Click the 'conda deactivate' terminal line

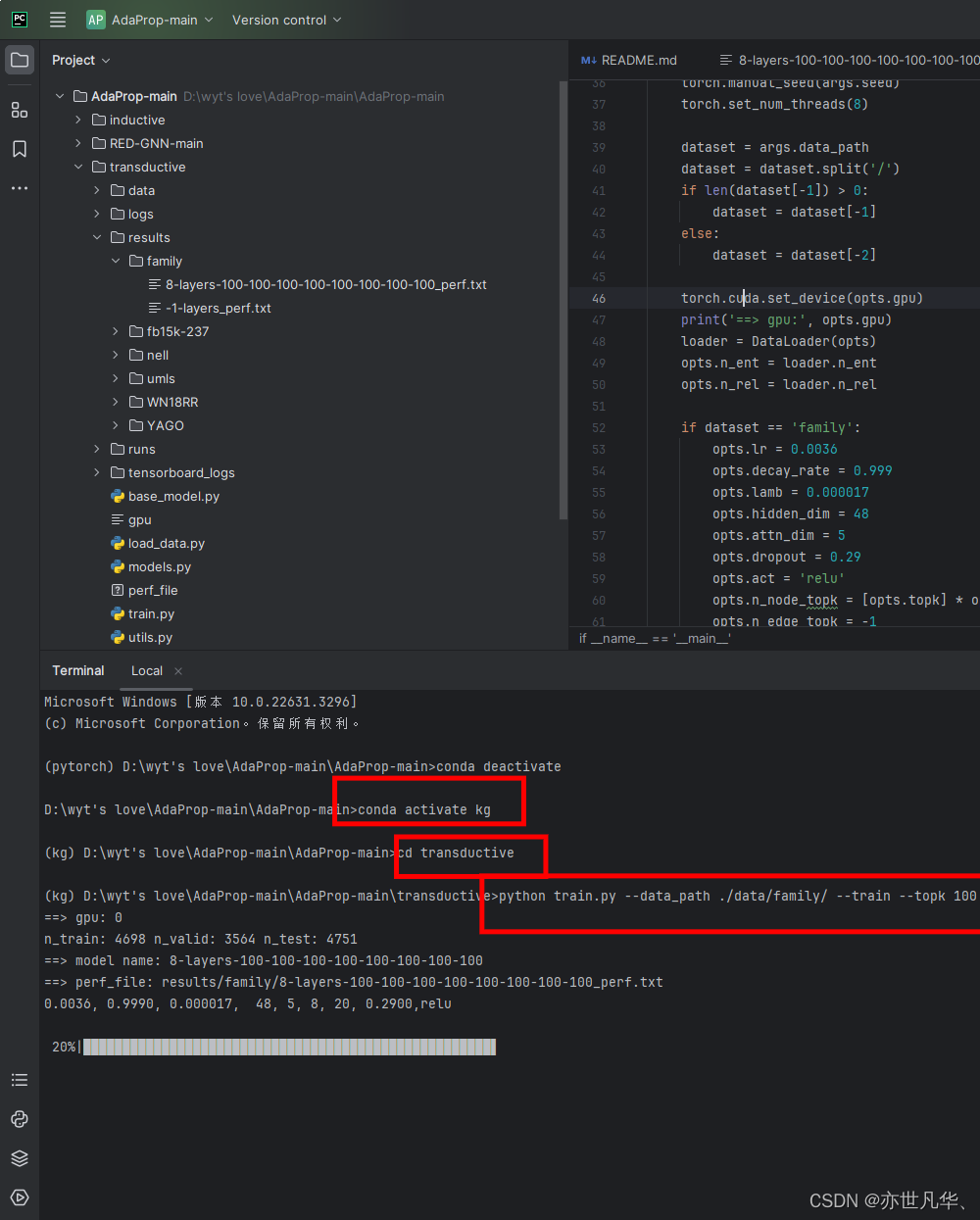tap(303, 766)
